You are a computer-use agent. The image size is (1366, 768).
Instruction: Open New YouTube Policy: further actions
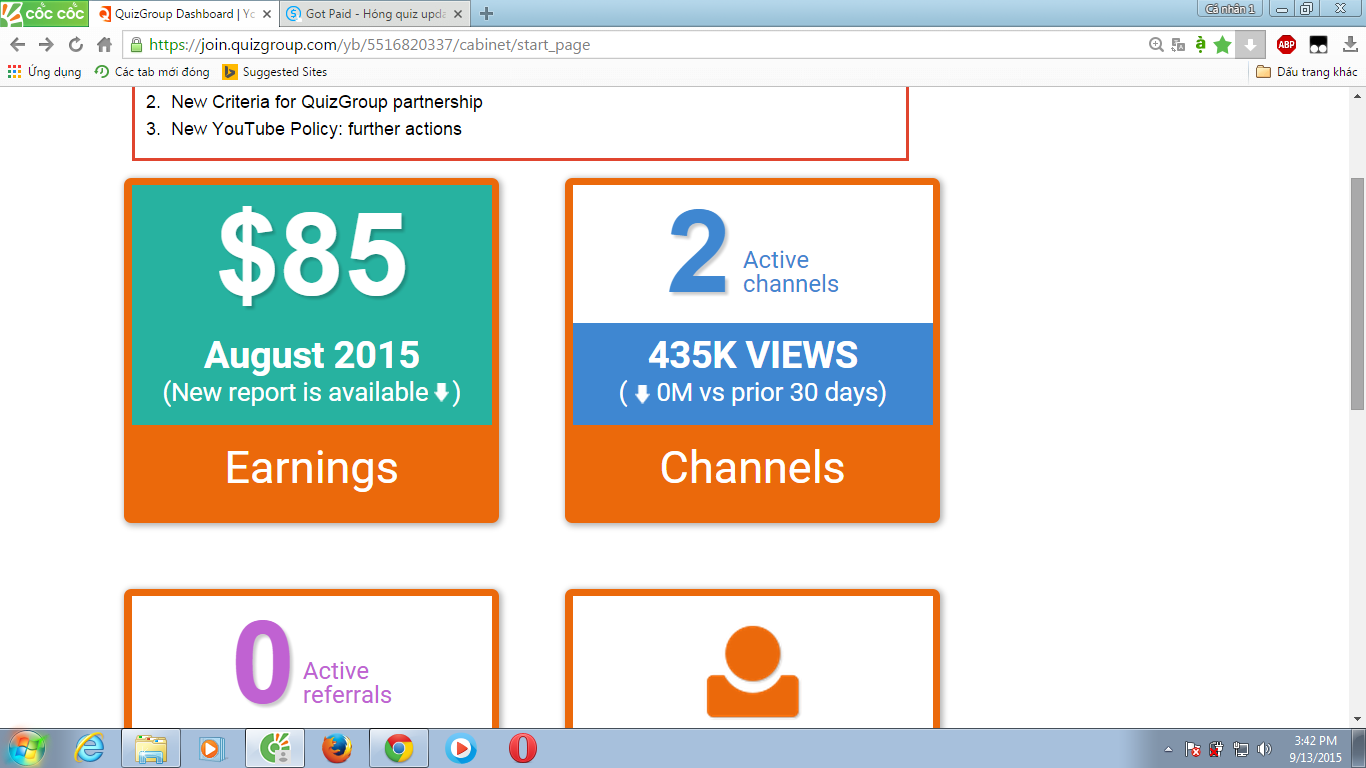tap(316, 129)
